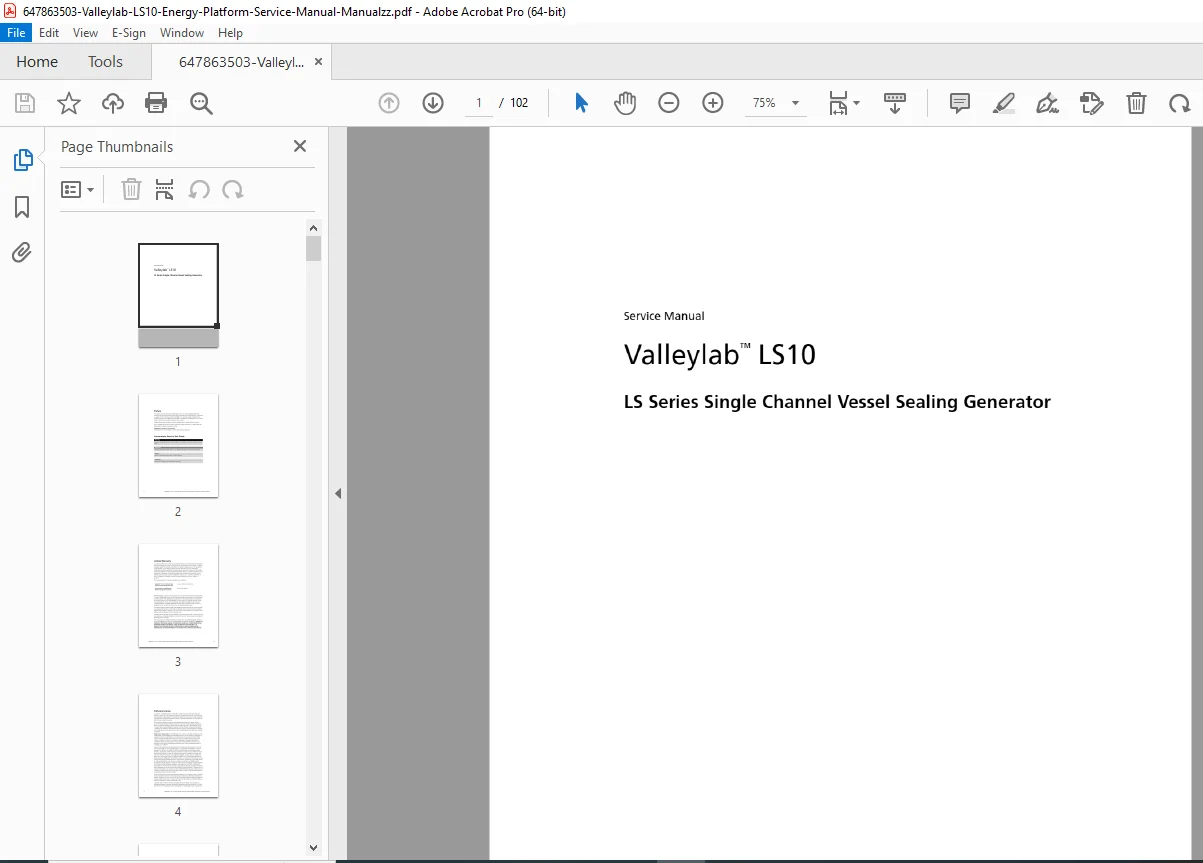
Task: Open the fit page options dropdown arrow
Action: click(x=856, y=103)
